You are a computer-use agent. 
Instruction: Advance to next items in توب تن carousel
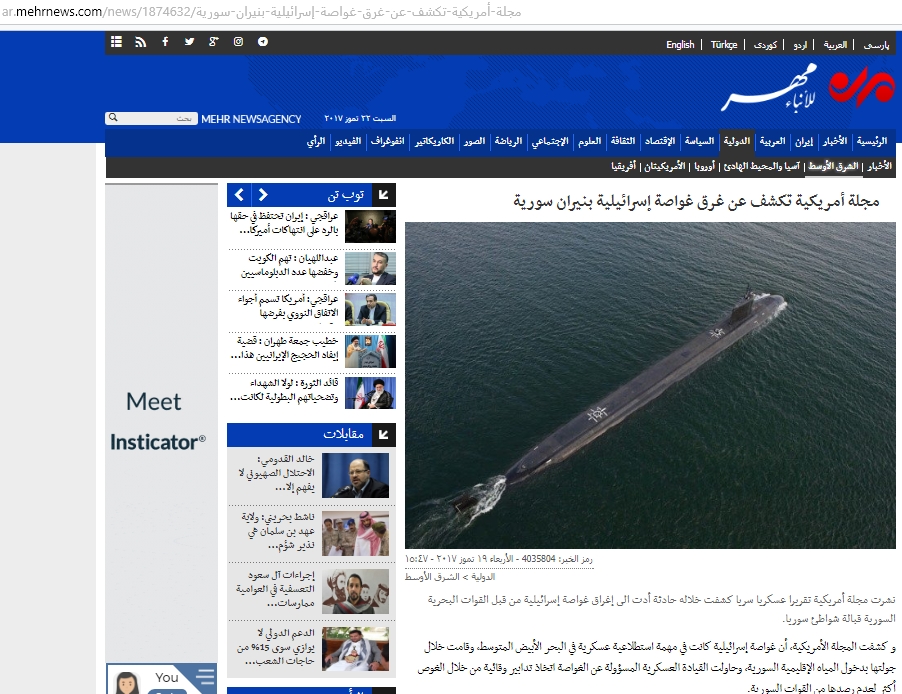coord(263,195)
